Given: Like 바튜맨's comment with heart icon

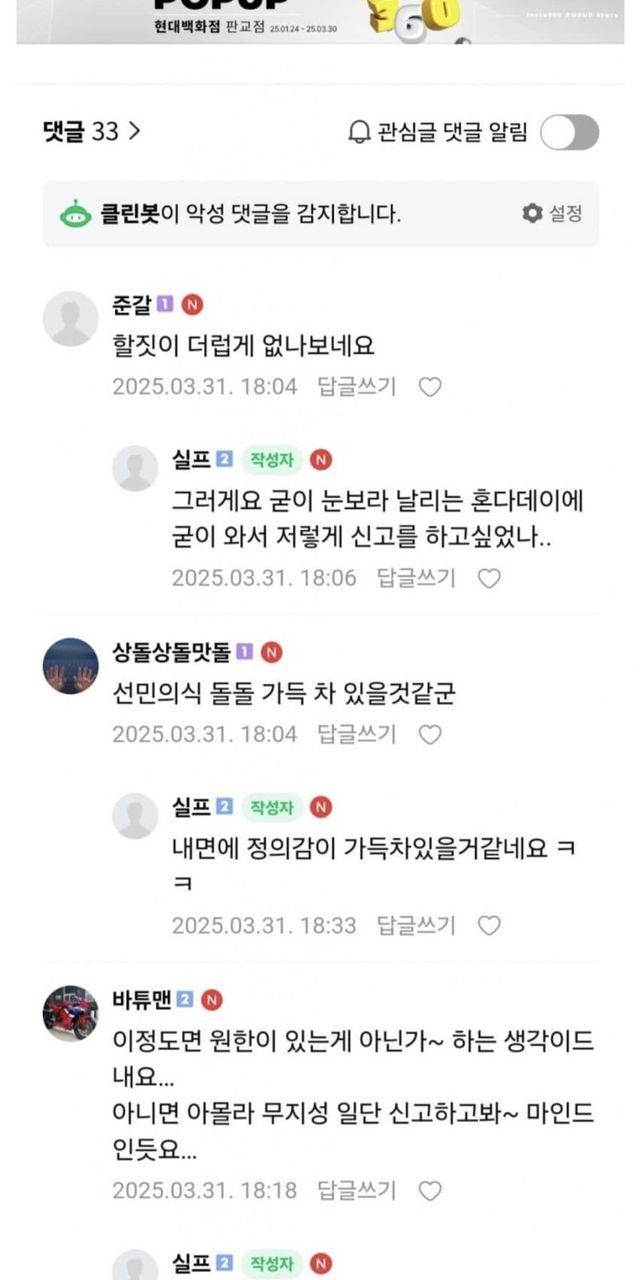Looking at the screenshot, I should [x=430, y=1191].
